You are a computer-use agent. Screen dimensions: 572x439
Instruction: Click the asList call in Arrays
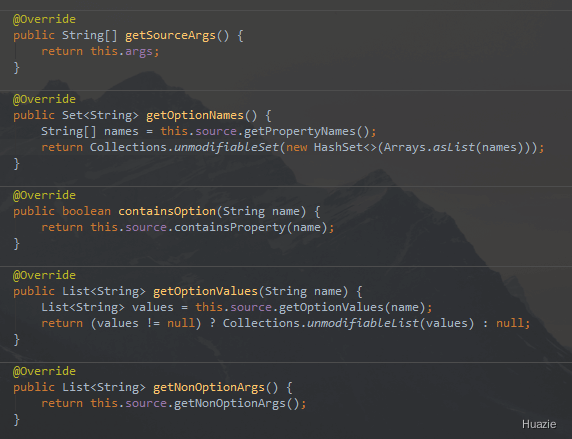tap(454, 147)
